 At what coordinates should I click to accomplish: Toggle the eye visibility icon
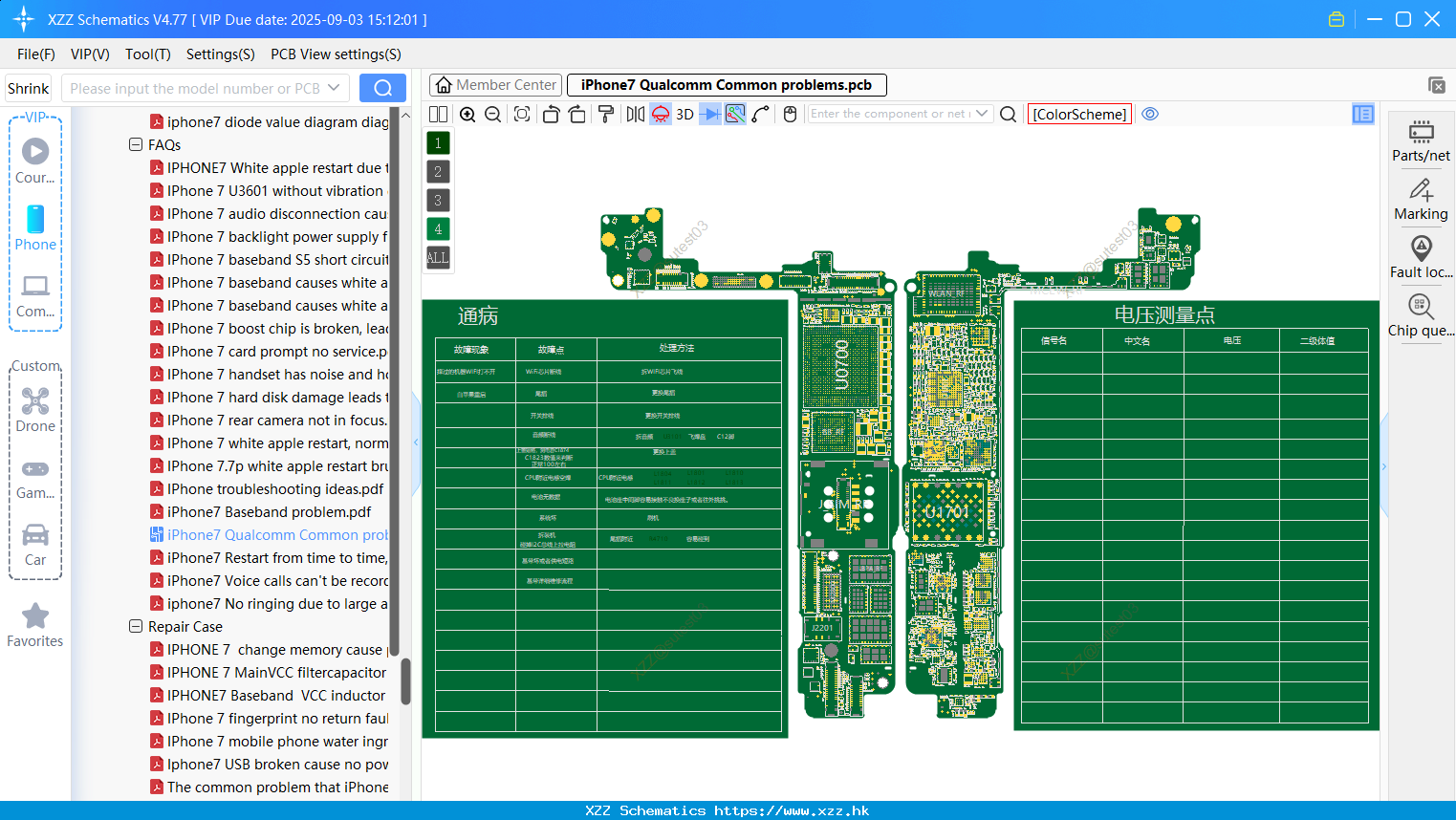1150,114
